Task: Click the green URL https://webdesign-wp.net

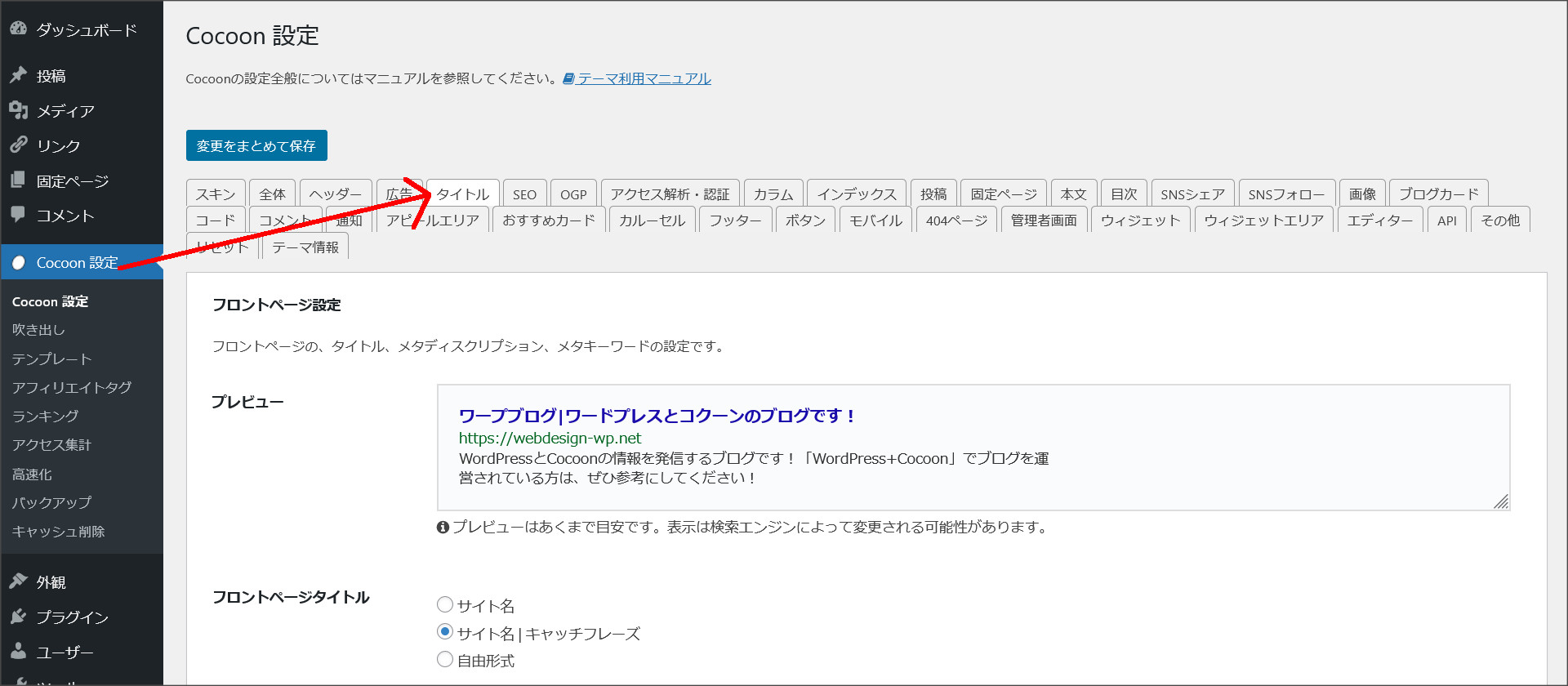Action: 550,438
